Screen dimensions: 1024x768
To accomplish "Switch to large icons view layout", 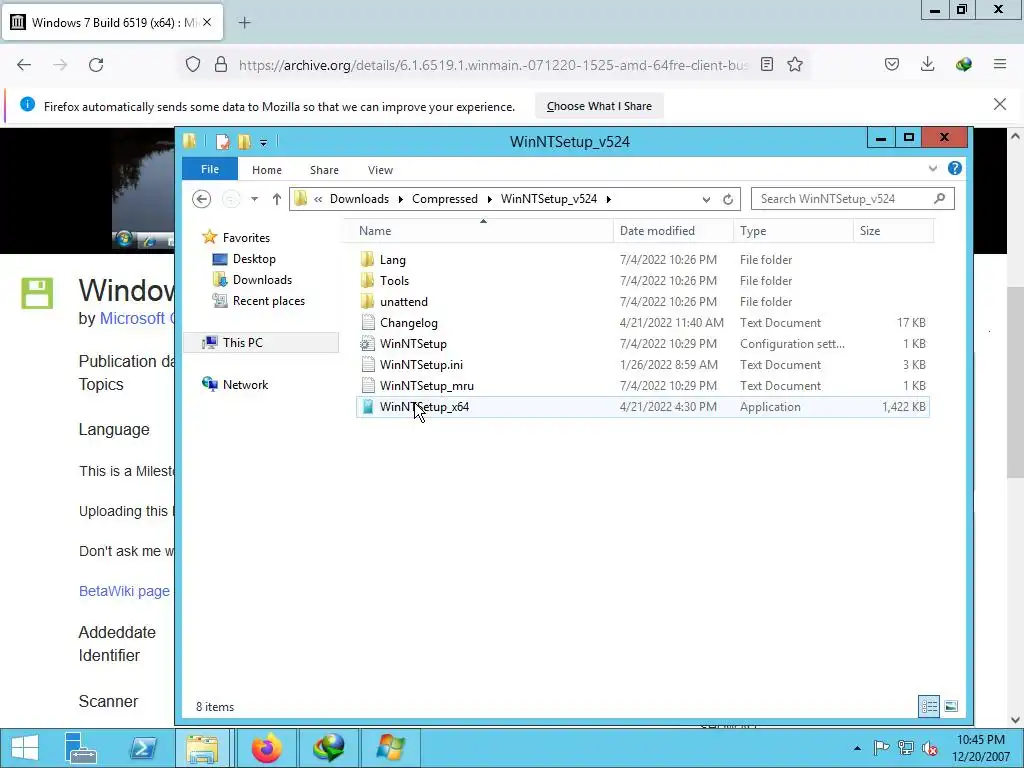I will pos(951,706).
